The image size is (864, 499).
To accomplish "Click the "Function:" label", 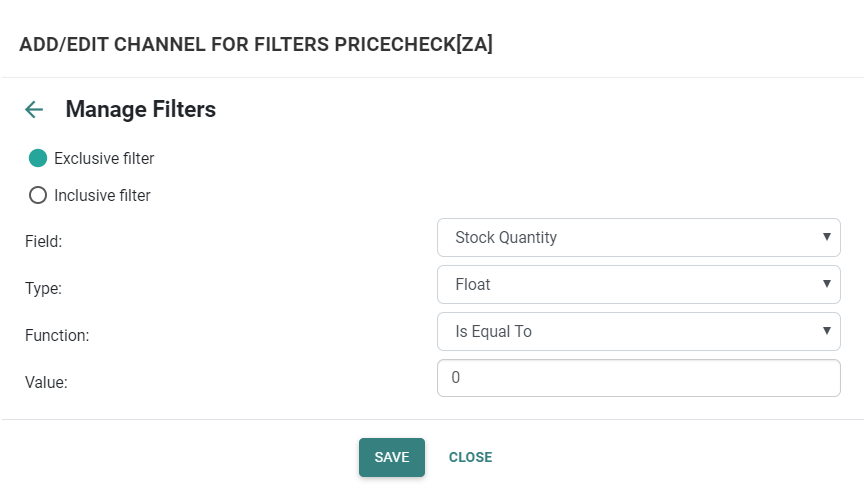I will coord(57,335).
